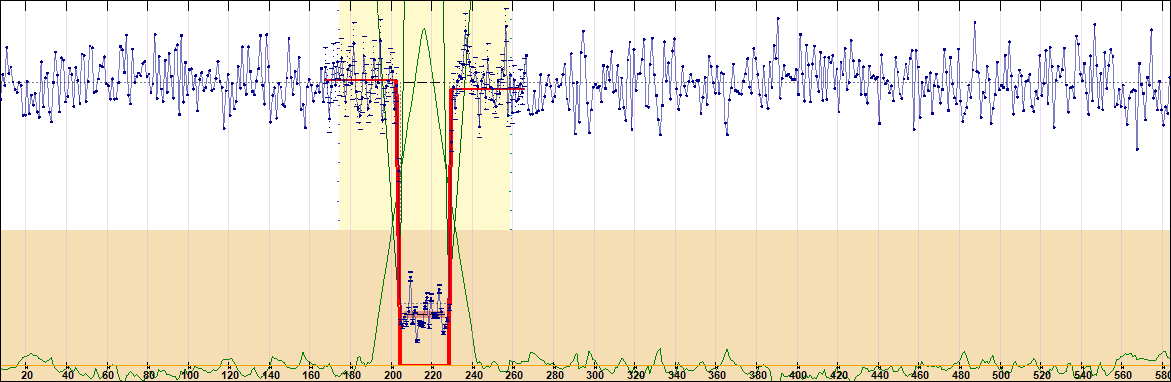
Task: Select the 480 x-axis label
Action: 960,375
